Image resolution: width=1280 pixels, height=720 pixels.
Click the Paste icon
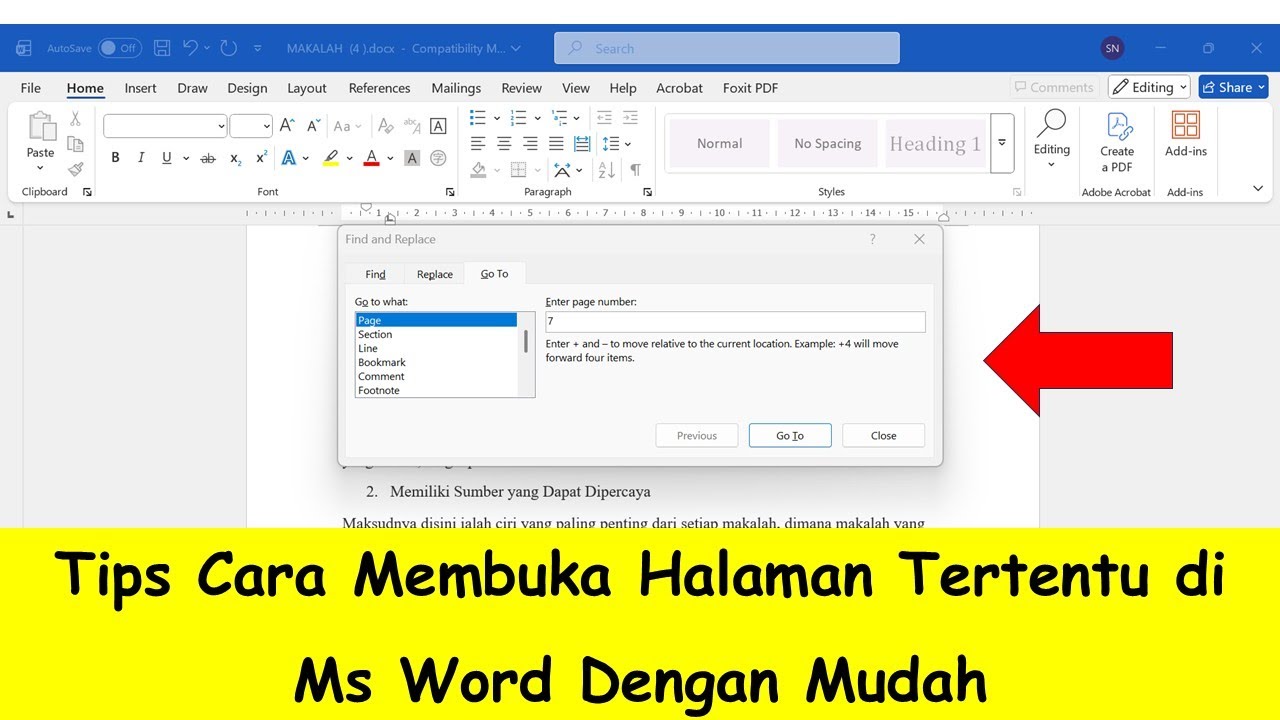(41, 127)
